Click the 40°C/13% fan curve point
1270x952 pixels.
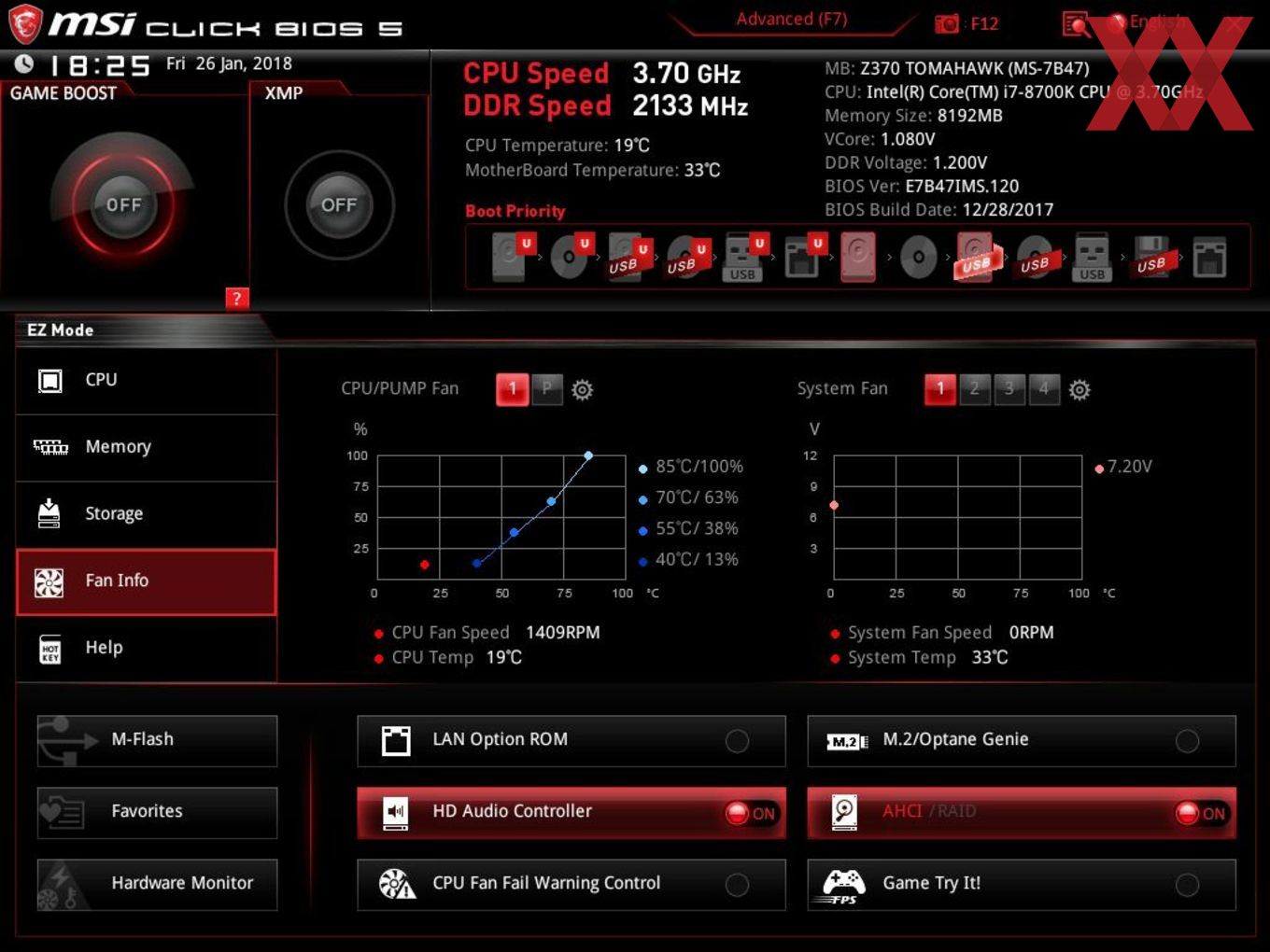[477, 563]
